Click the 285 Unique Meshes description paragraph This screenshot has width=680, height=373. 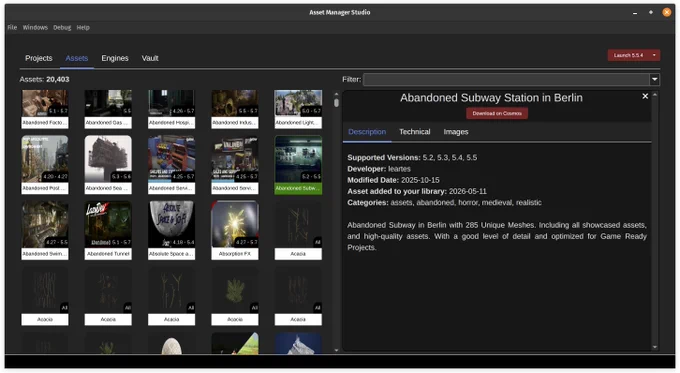(497, 236)
